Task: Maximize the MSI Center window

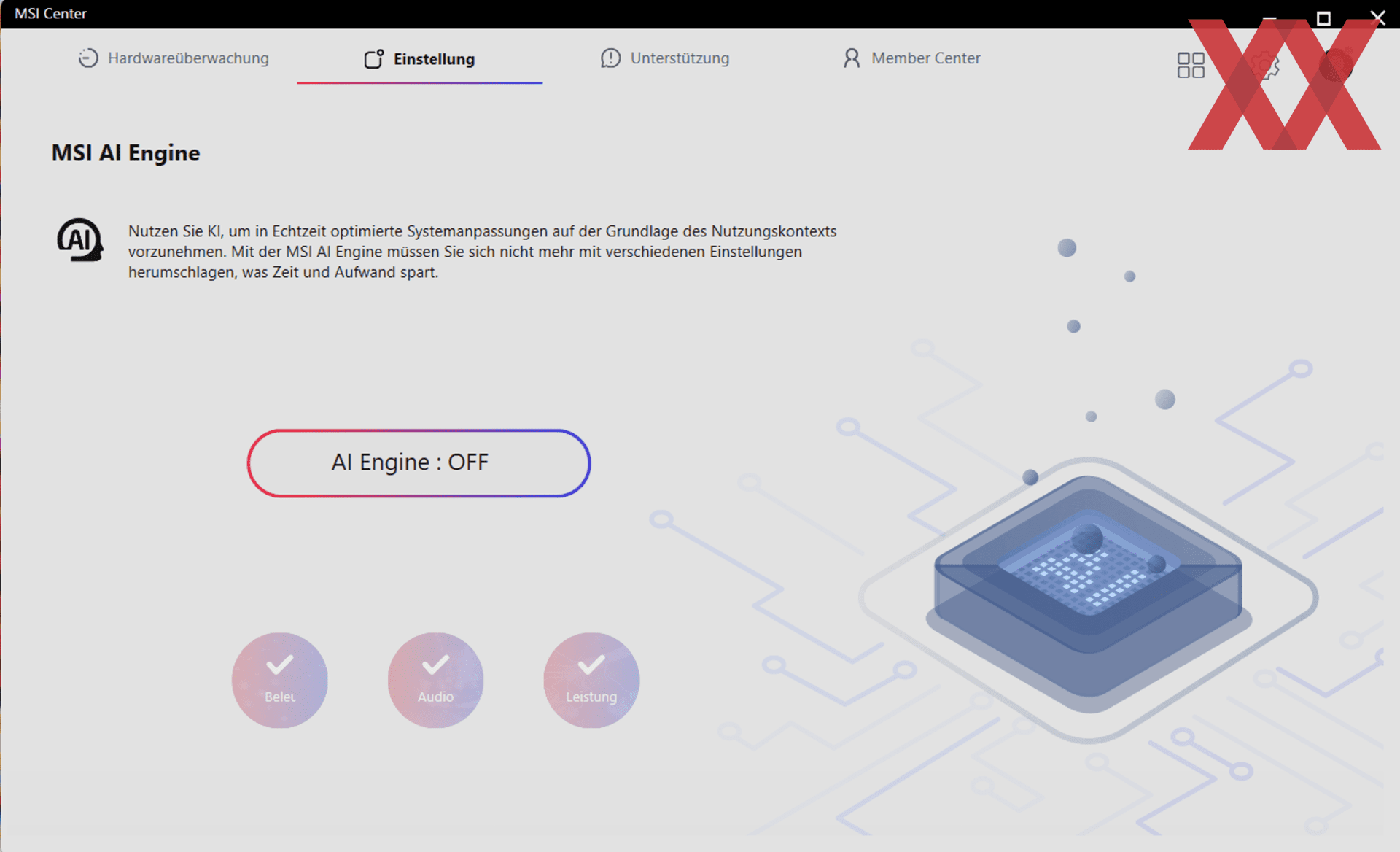Action: click(x=1323, y=18)
